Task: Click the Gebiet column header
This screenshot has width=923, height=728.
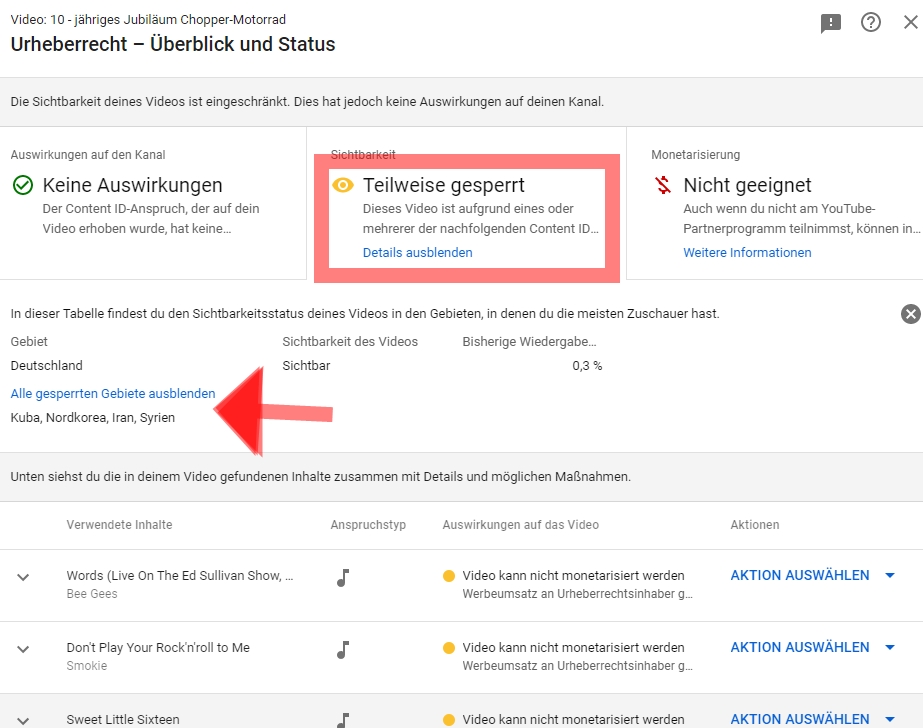Action: coord(29,341)
